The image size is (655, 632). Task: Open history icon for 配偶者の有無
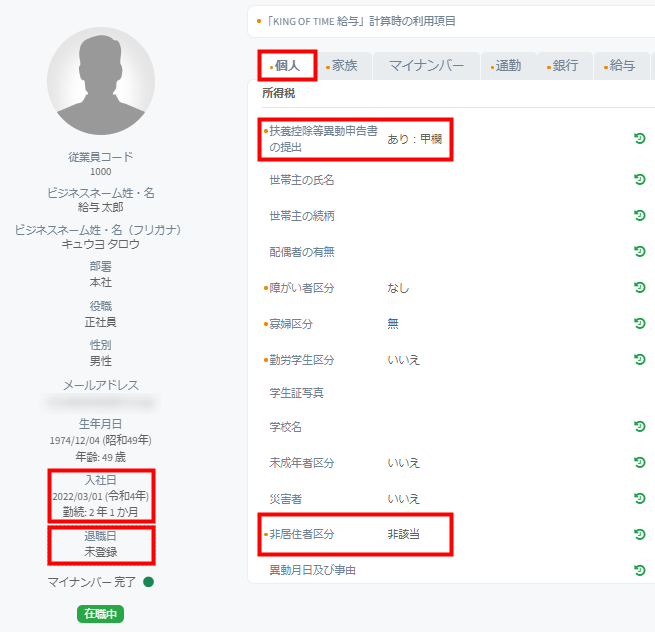(640, 251)
